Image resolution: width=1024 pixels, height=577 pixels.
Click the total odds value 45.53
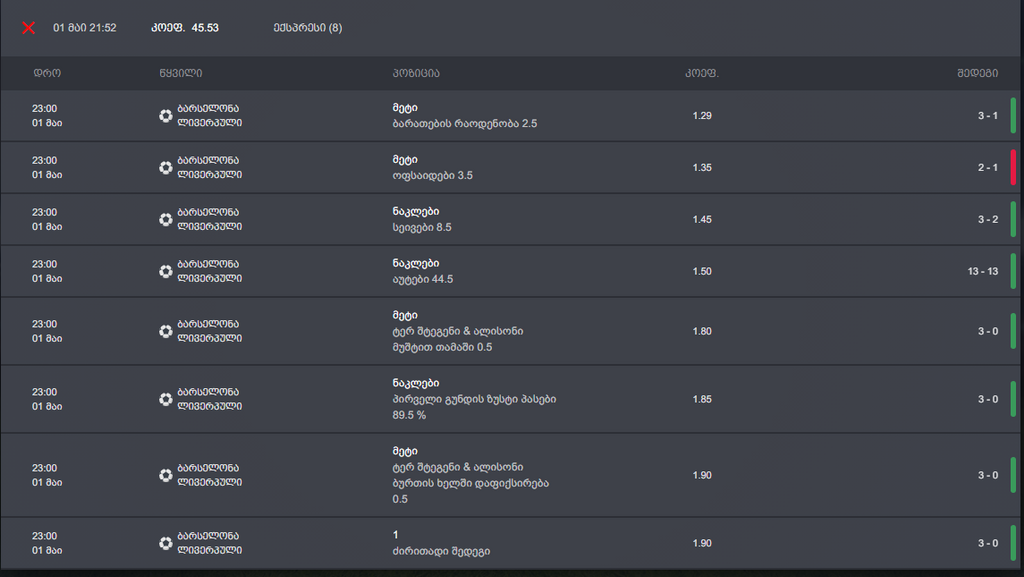(205, 28)
